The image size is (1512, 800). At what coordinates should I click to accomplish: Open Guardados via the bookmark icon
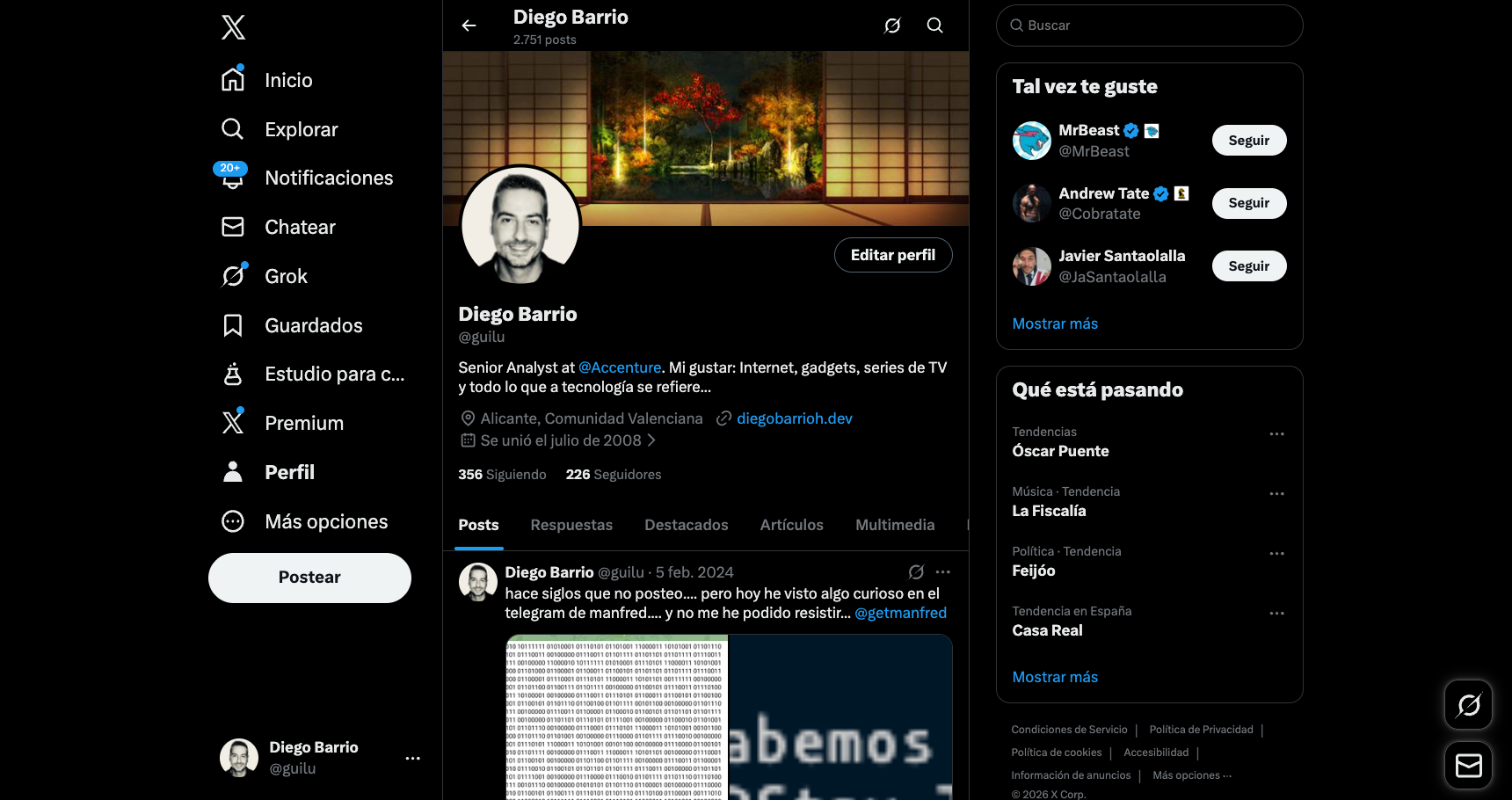coord(233,324)
